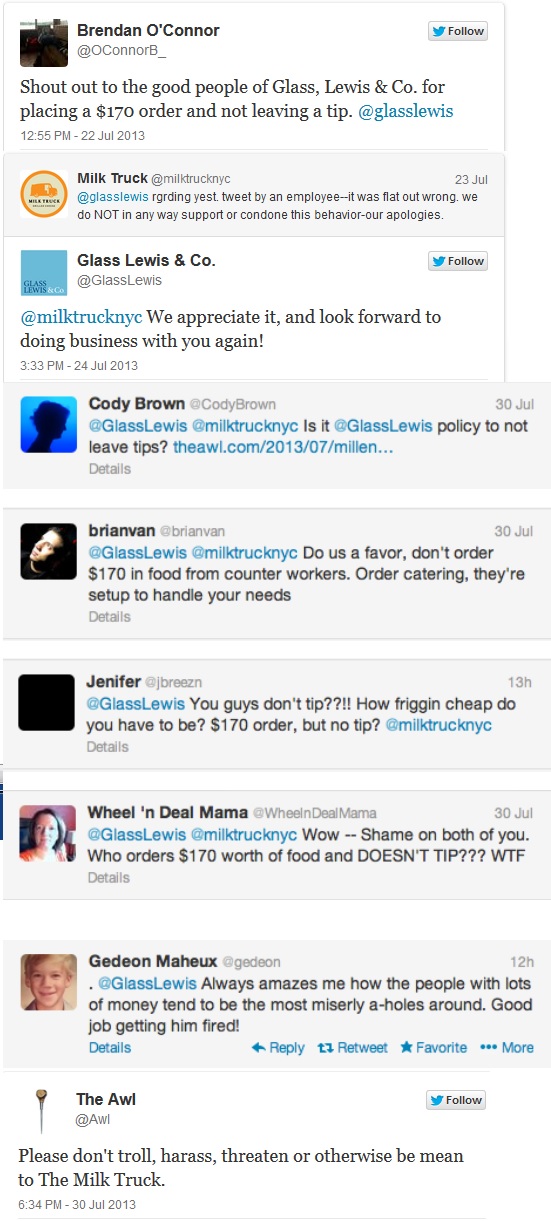Favorite Gedeon Maheux's tweet
This screenshot has width=551, height=1221.
(433, 1048)
